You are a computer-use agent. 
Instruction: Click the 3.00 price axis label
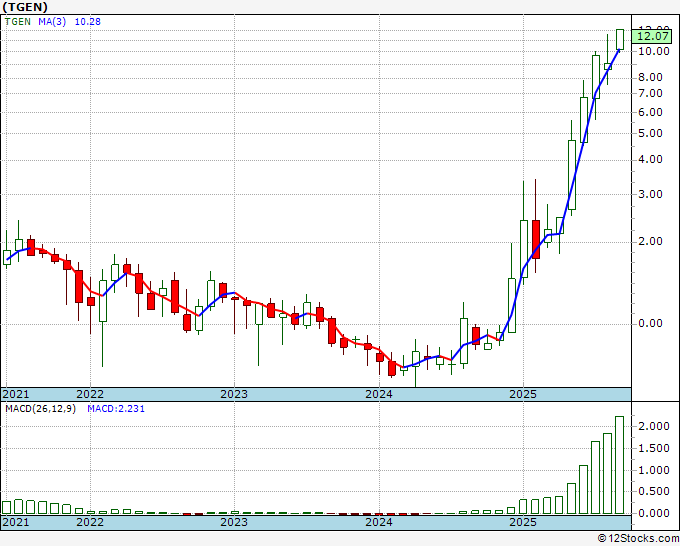coord(651,194)
